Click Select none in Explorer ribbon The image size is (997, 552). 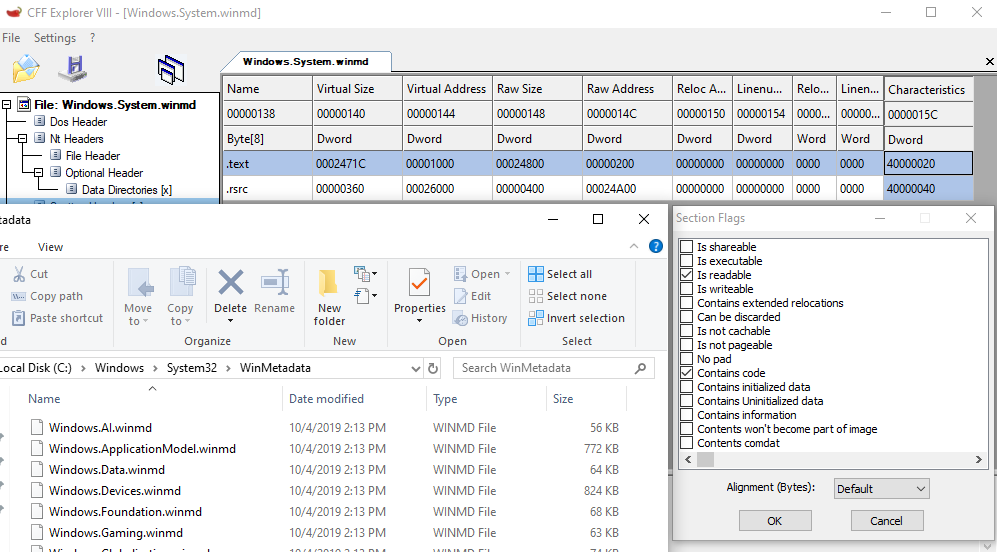point(567,296)
